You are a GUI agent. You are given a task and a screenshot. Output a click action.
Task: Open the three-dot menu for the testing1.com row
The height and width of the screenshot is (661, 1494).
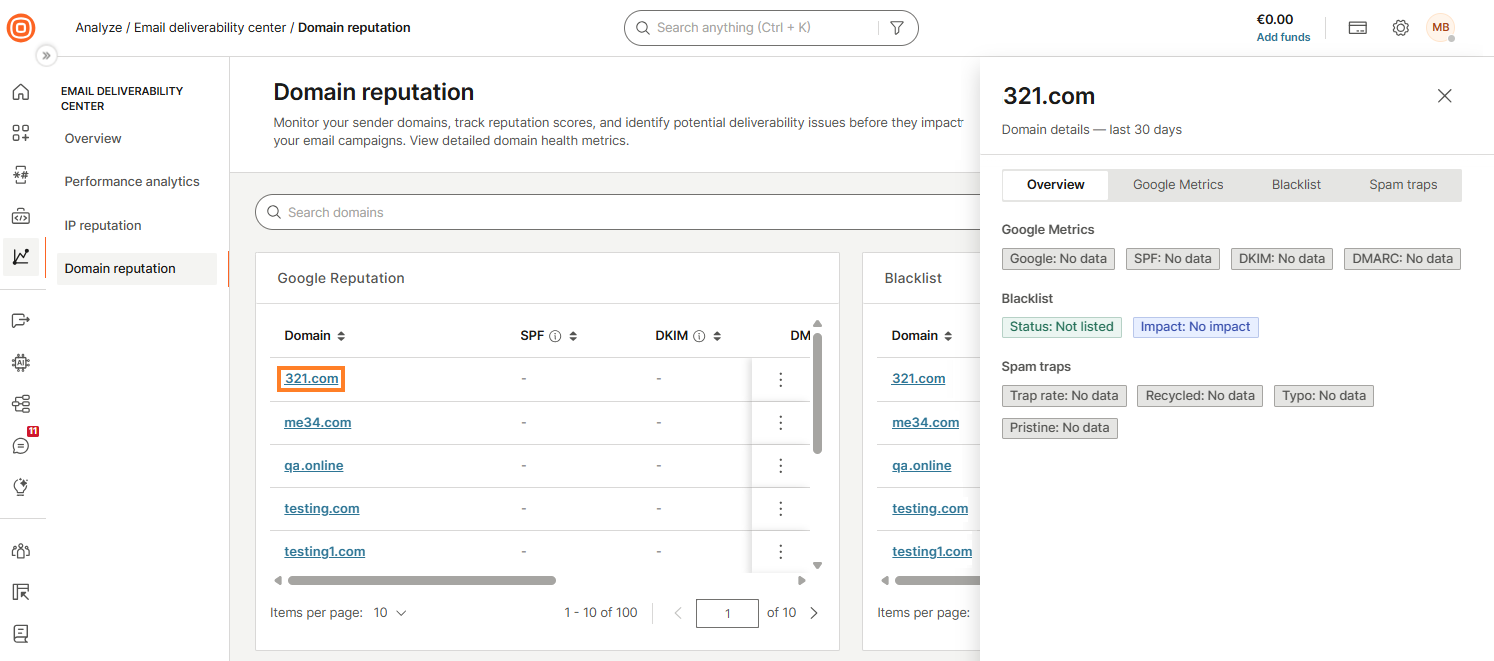pyautogui.click(x=781, y=552)
